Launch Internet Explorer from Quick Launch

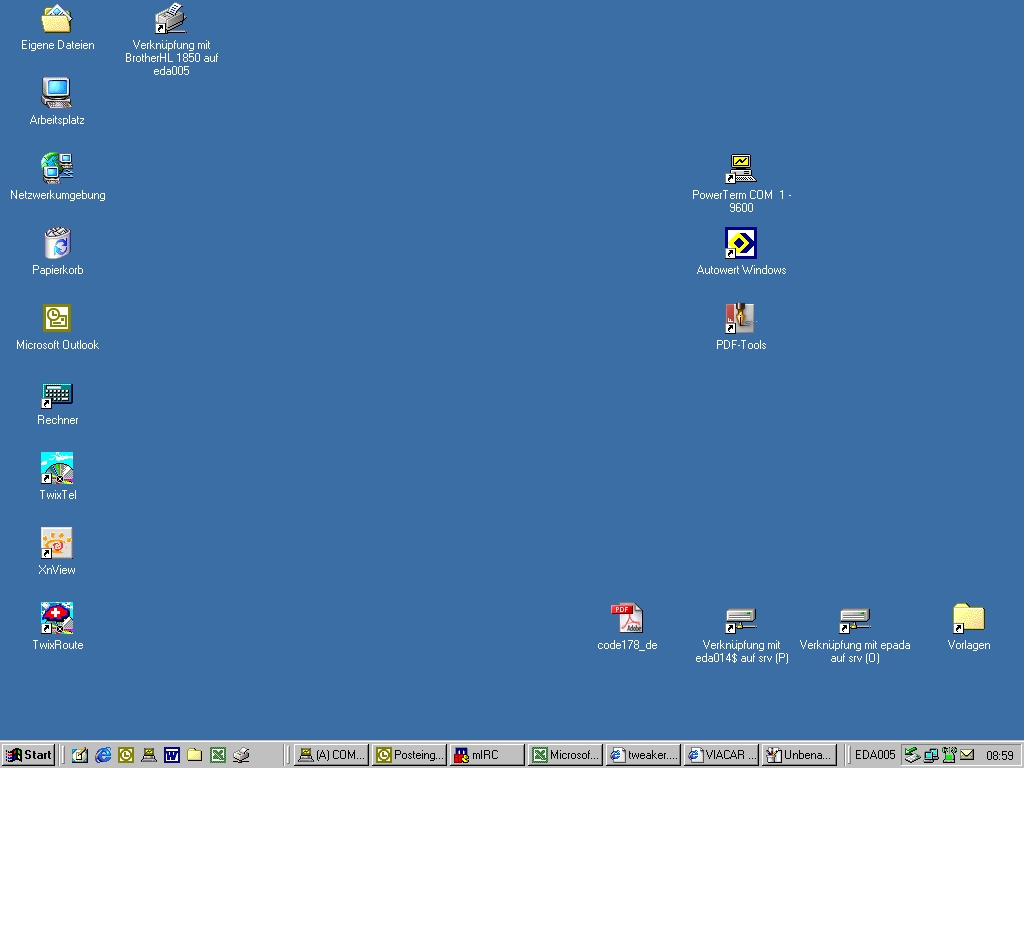click(x=103, y=755)
